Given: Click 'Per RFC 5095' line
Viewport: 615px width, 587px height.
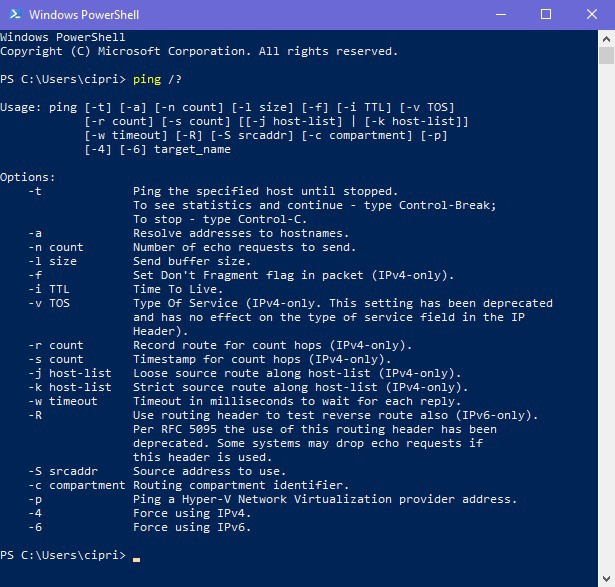Looking at the screenshot, I should click(x=315, y=429).
